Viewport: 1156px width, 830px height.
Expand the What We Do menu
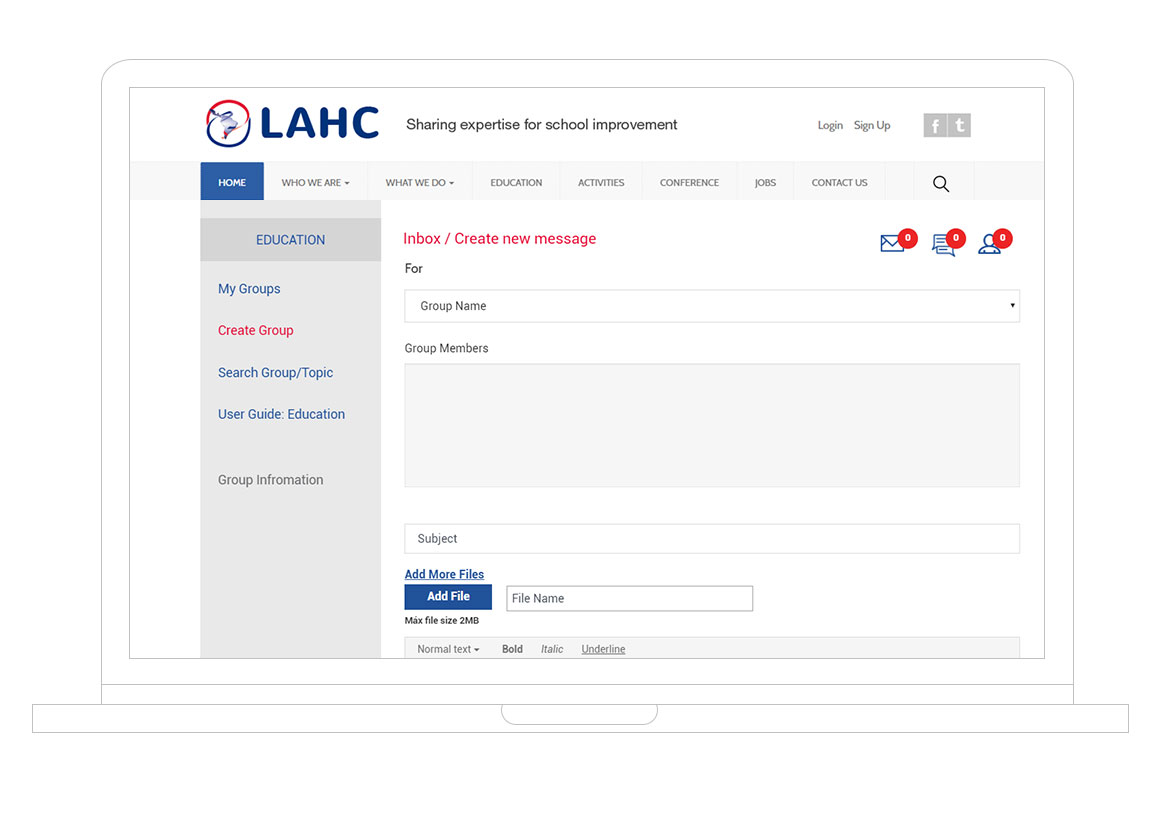[x=419, y=183]
